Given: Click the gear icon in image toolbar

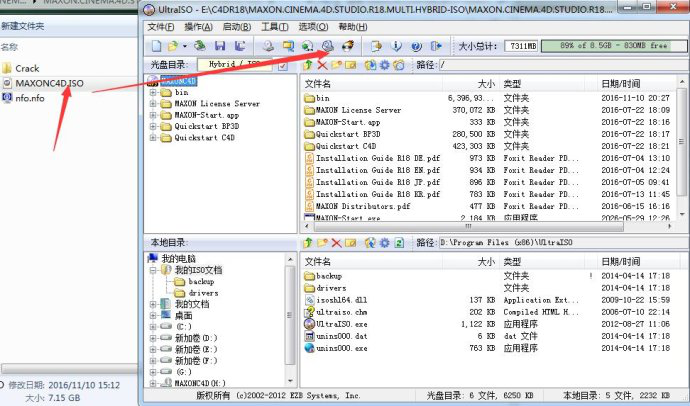Looking at the screenshot, I should [385, 65].
